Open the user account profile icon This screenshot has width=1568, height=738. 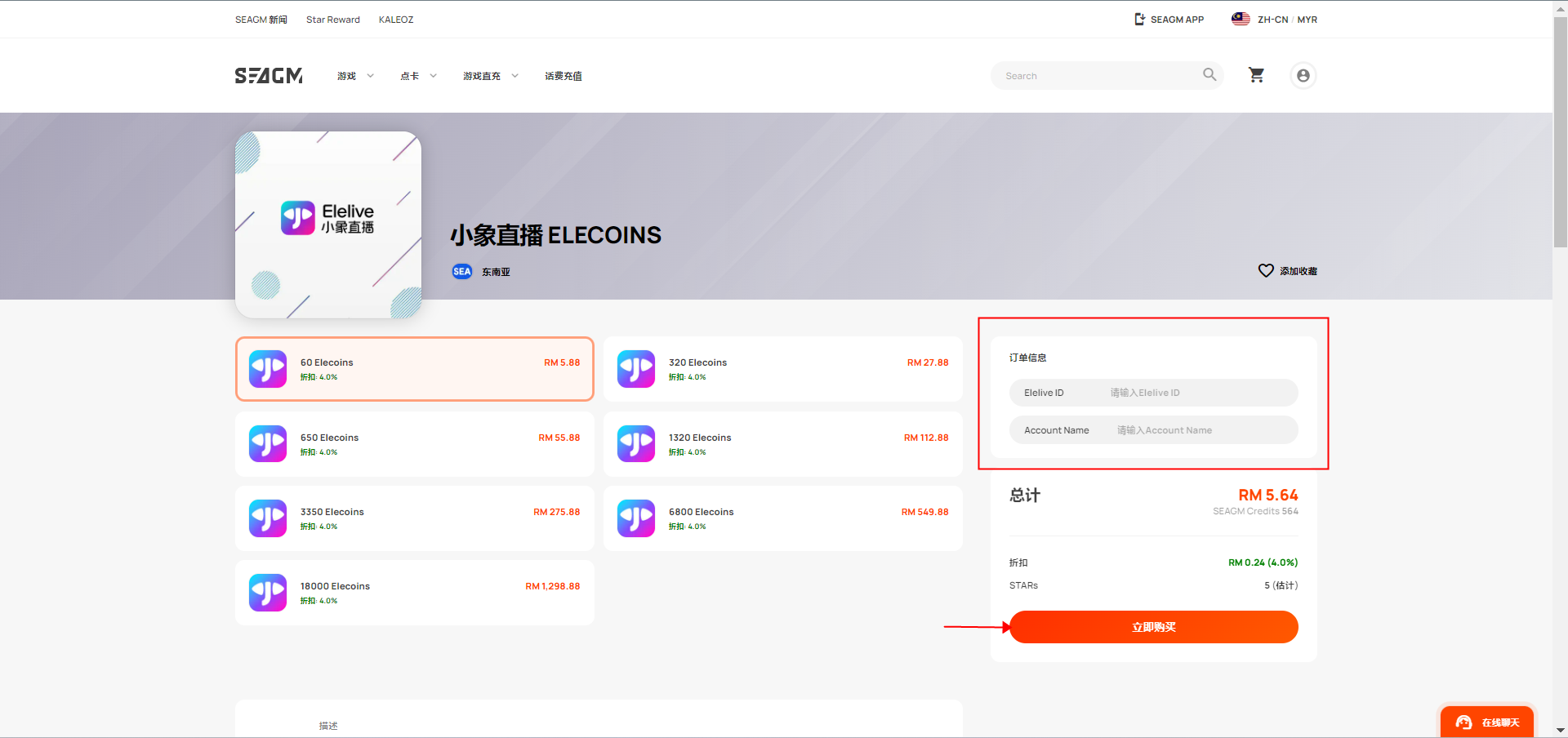click(x=1303, y=75)
